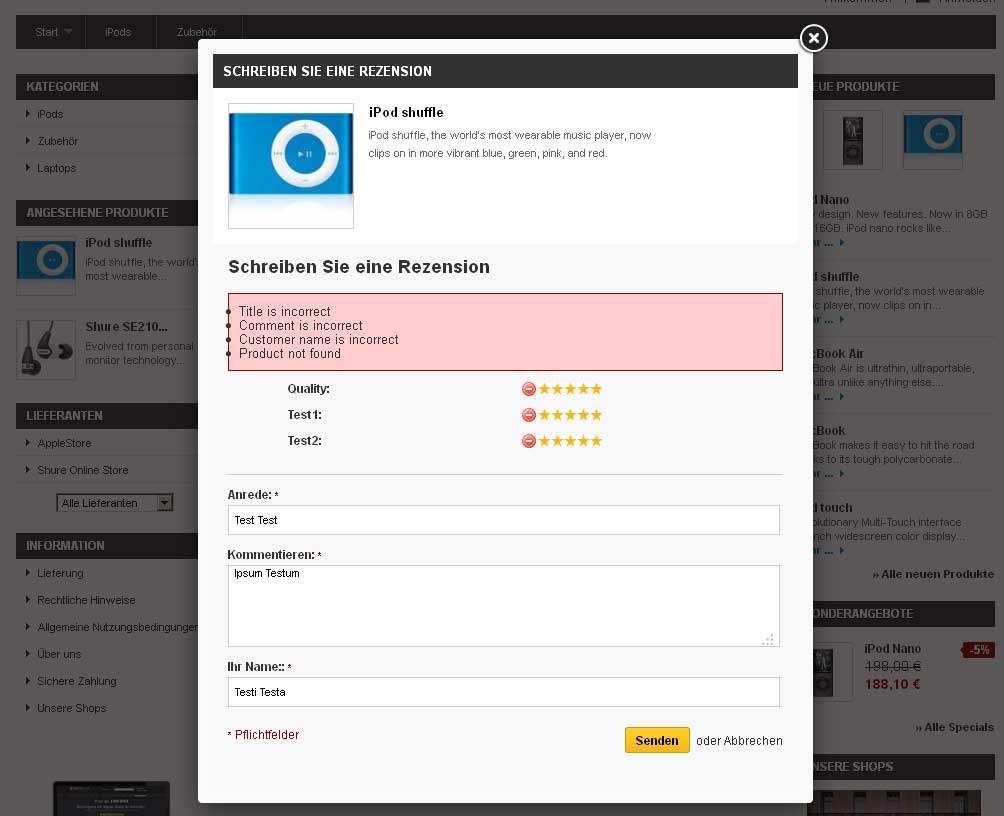This screenshot has width=1004, height=816.
Task: Set Quality rating to one star
Action: [545, 389]
